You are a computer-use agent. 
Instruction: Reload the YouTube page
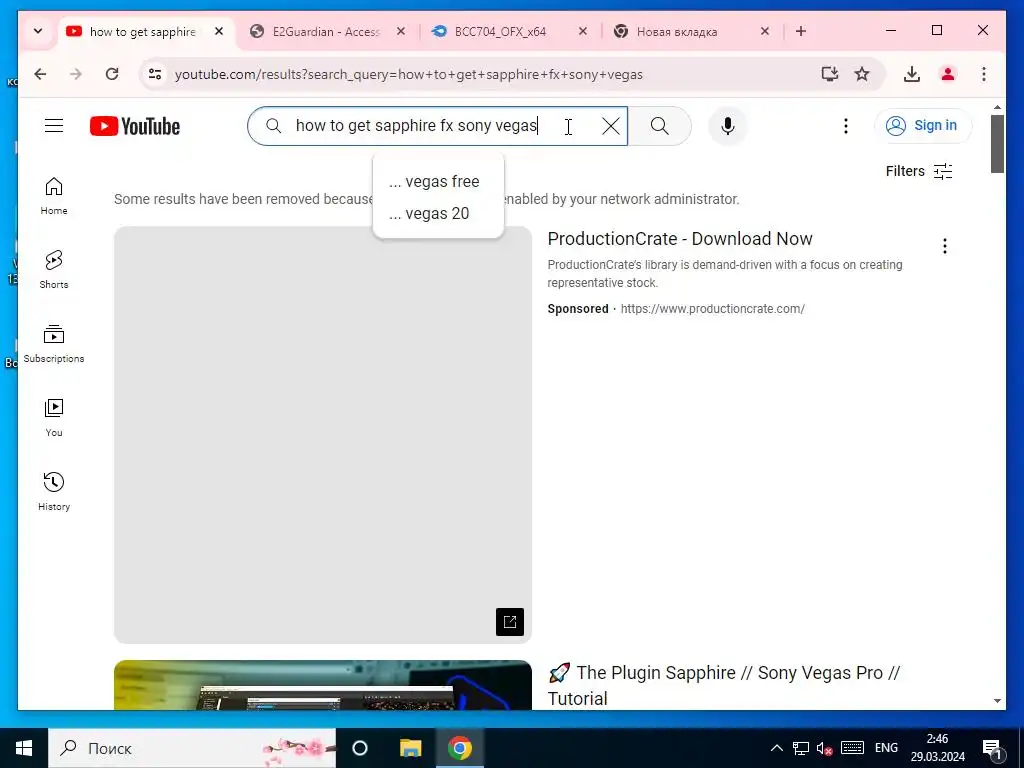[112, 74]
